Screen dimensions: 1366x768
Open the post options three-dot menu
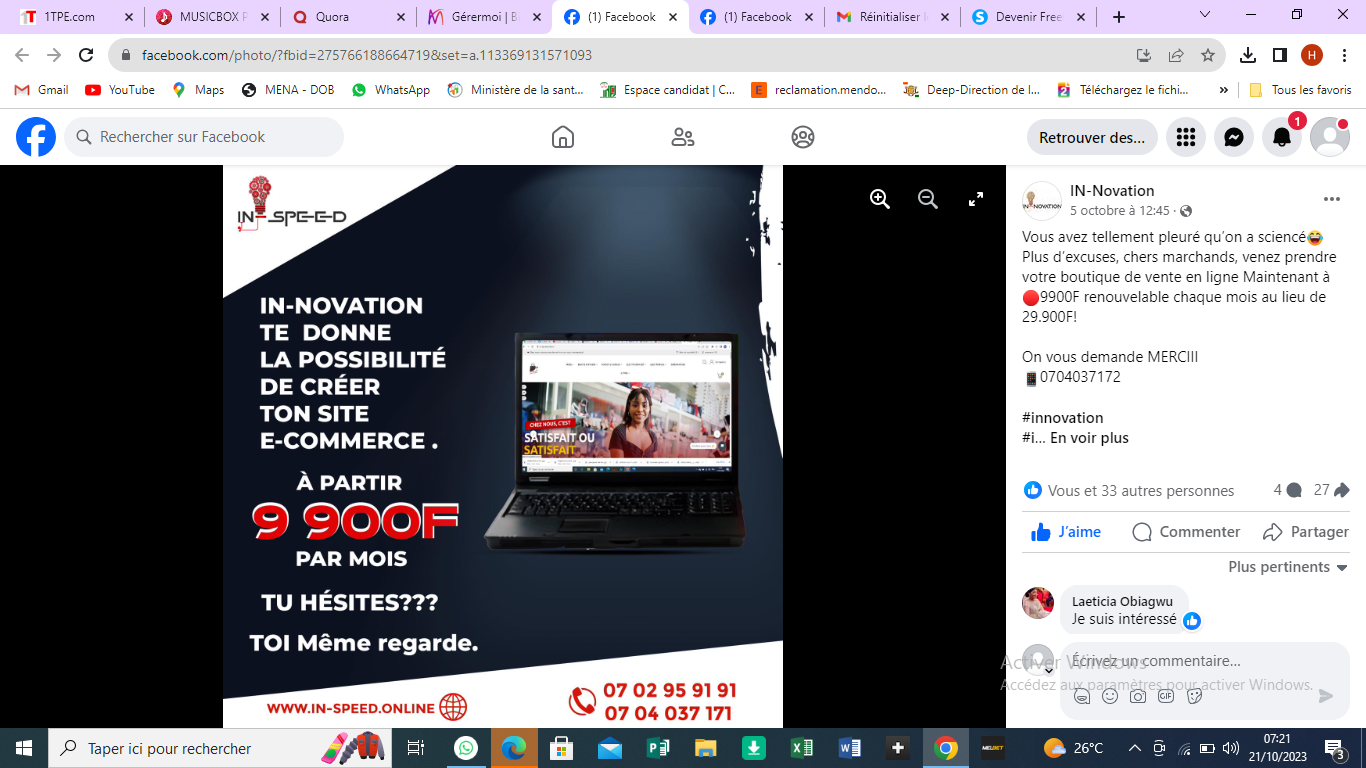click(1331, 199)
